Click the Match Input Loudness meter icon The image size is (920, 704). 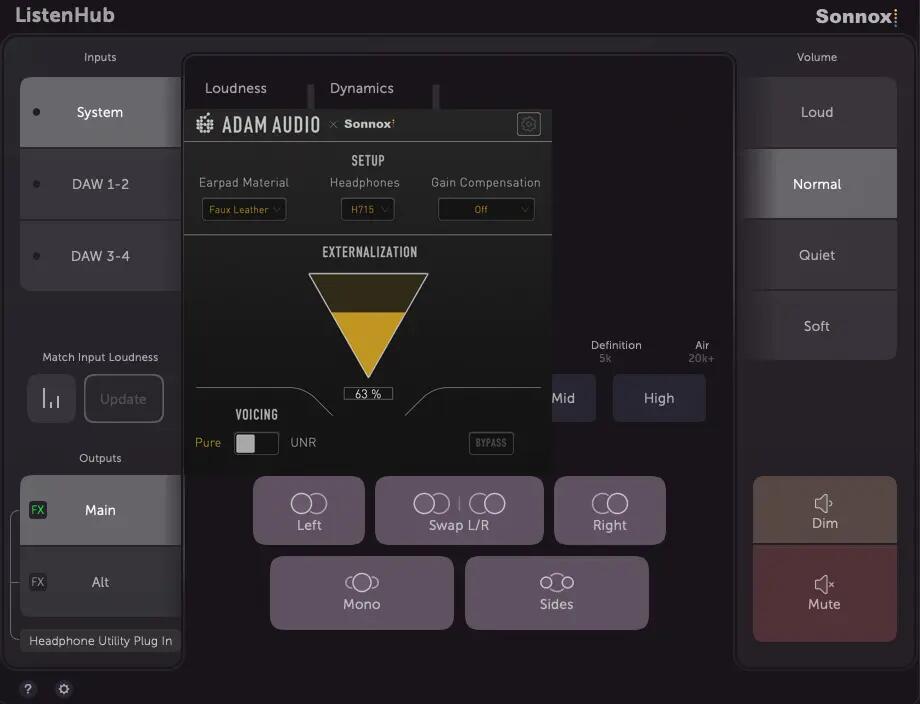pyautogui.click(x=51, y=399)
